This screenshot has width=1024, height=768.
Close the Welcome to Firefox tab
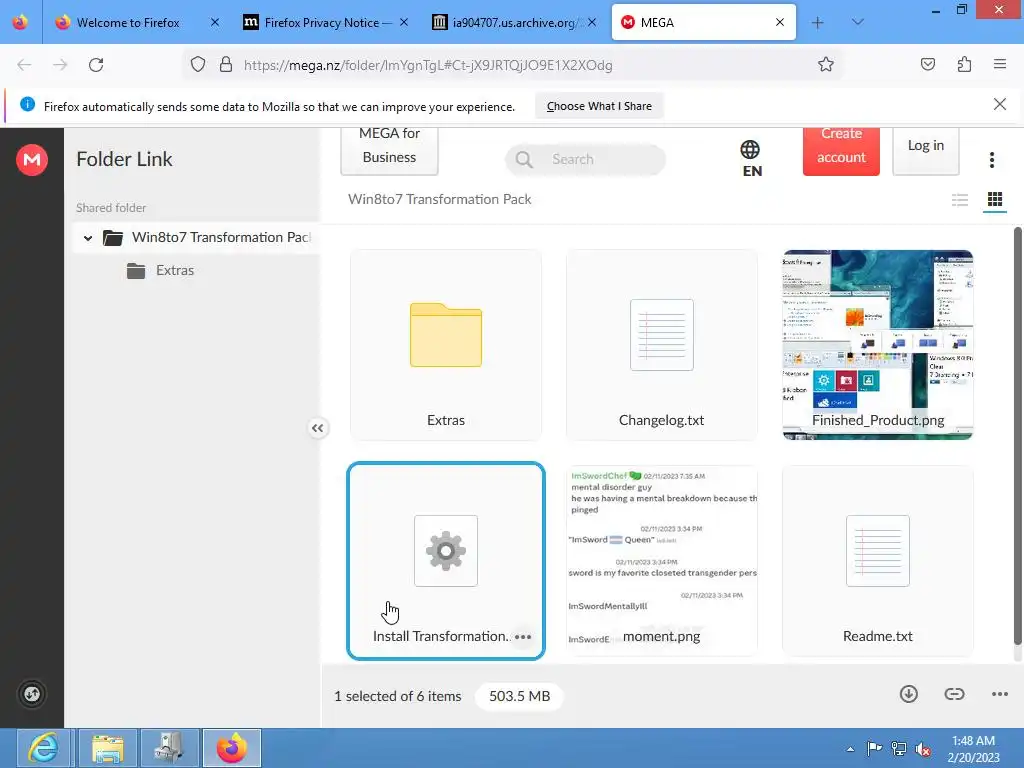pyautogui.click(x=215, y=23)
